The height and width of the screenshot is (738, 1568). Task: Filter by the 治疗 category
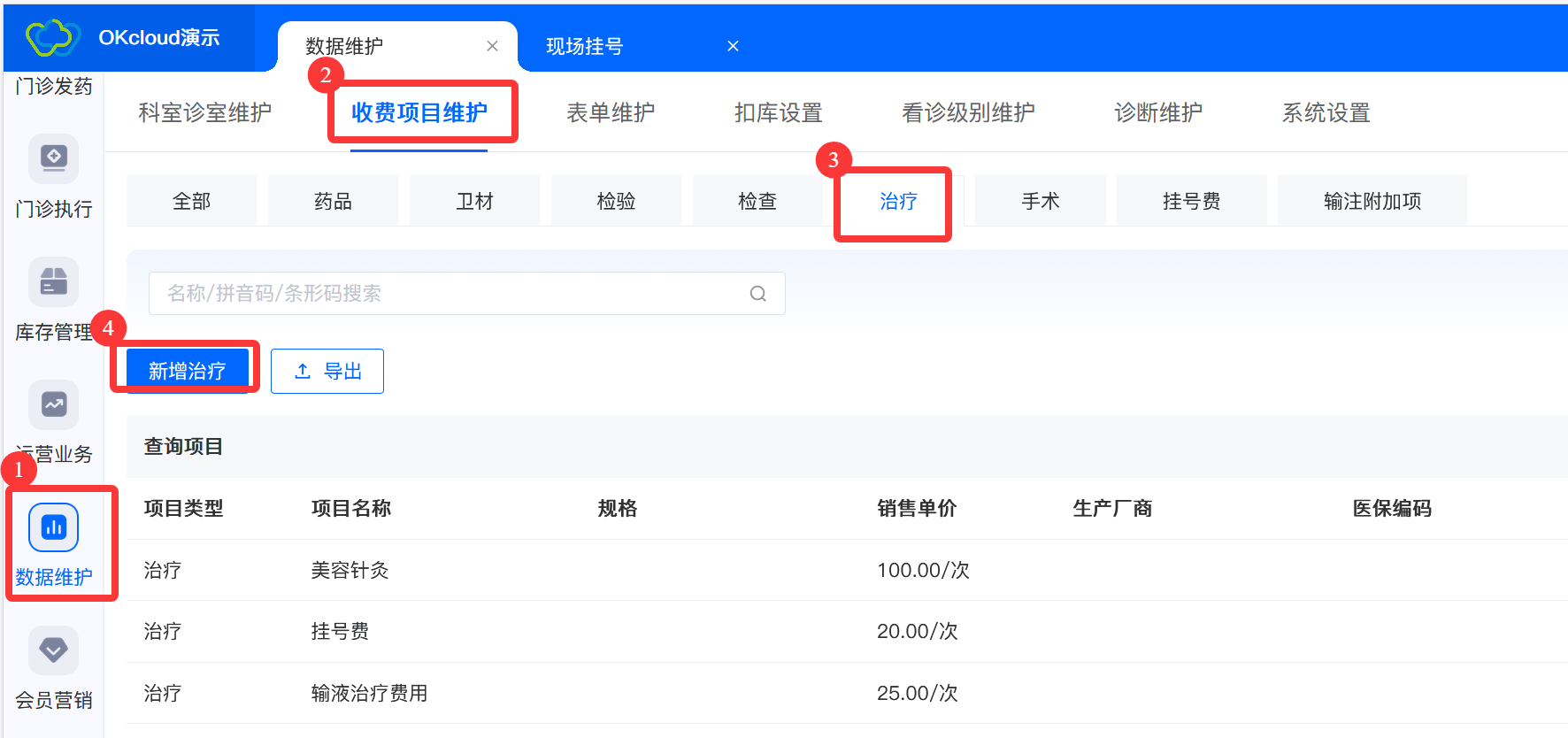click(898, 202)
